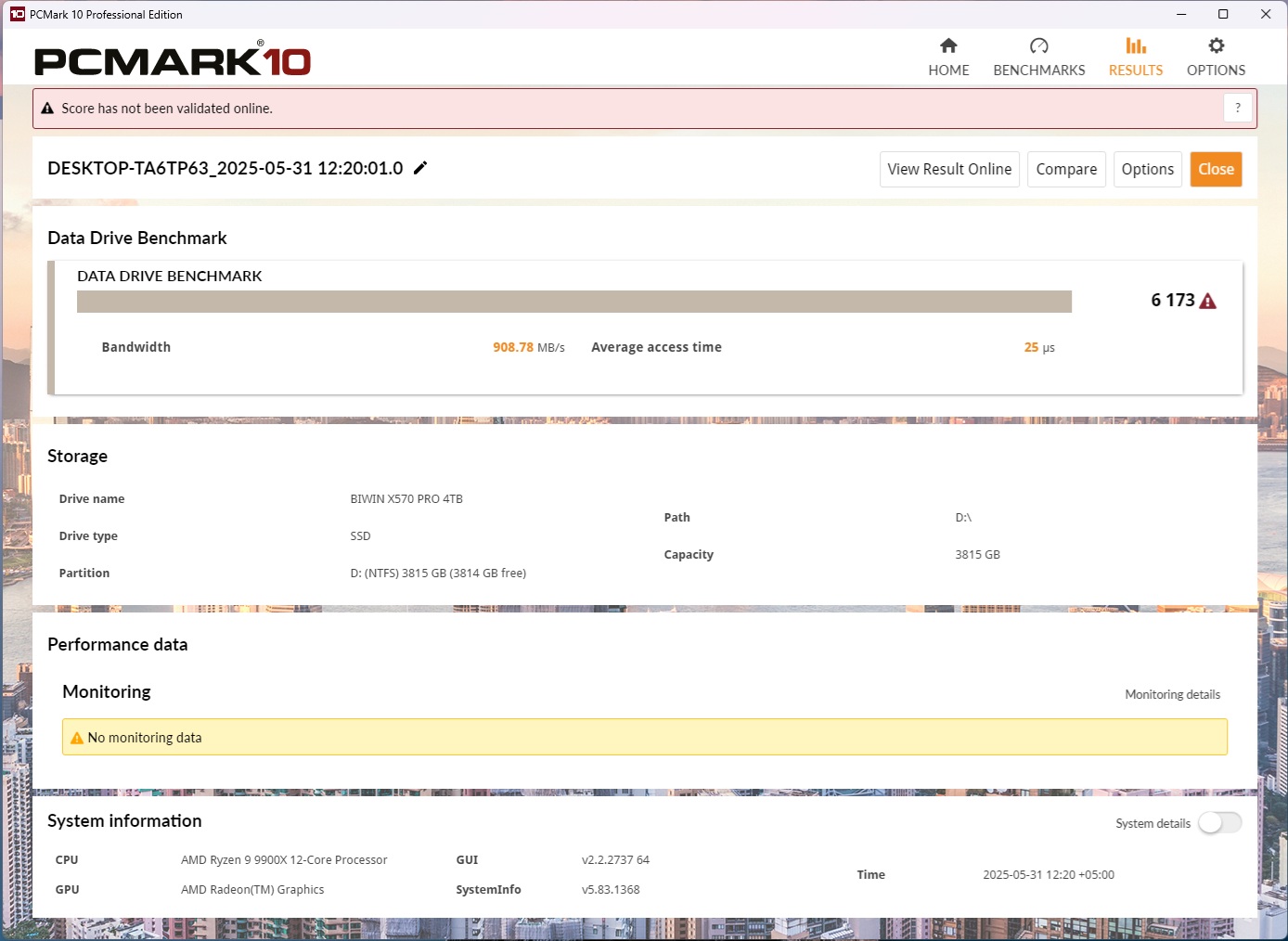1288x941 pixels.
Task: Click View Result Online button
Action: click(x=949, y=169)
